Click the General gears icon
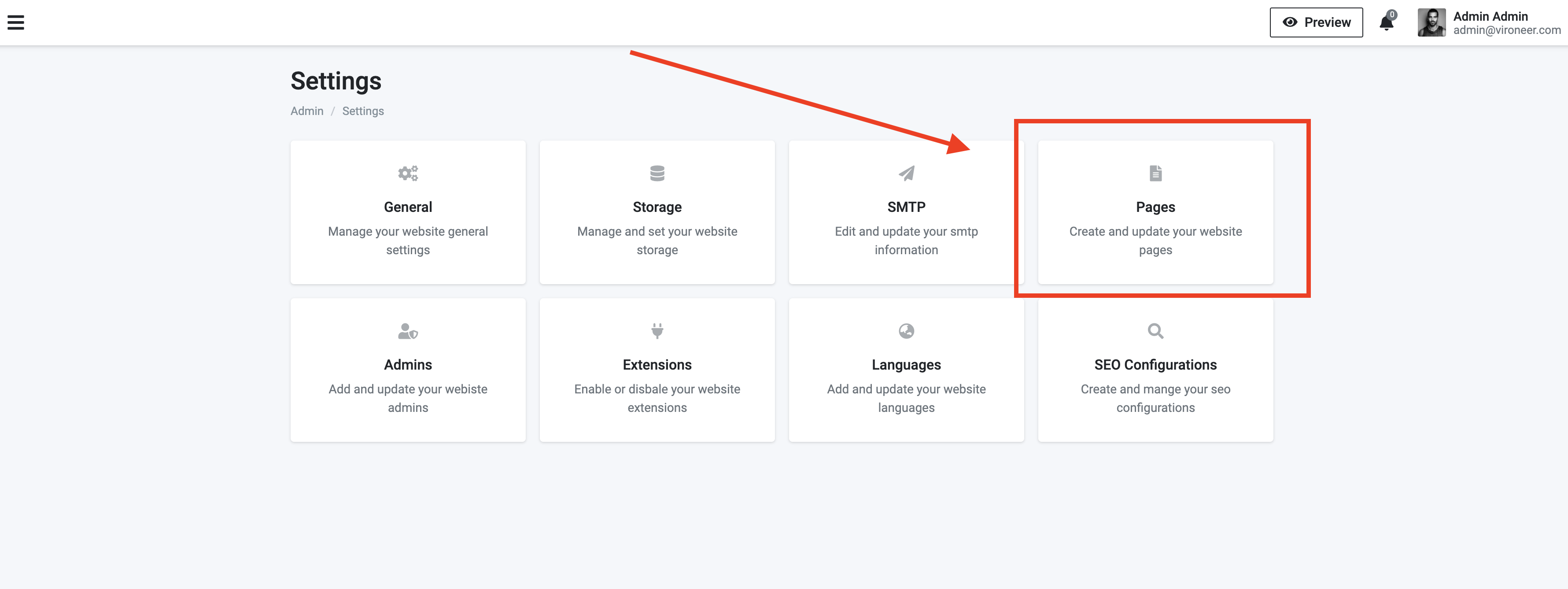 tap(408, 174)
